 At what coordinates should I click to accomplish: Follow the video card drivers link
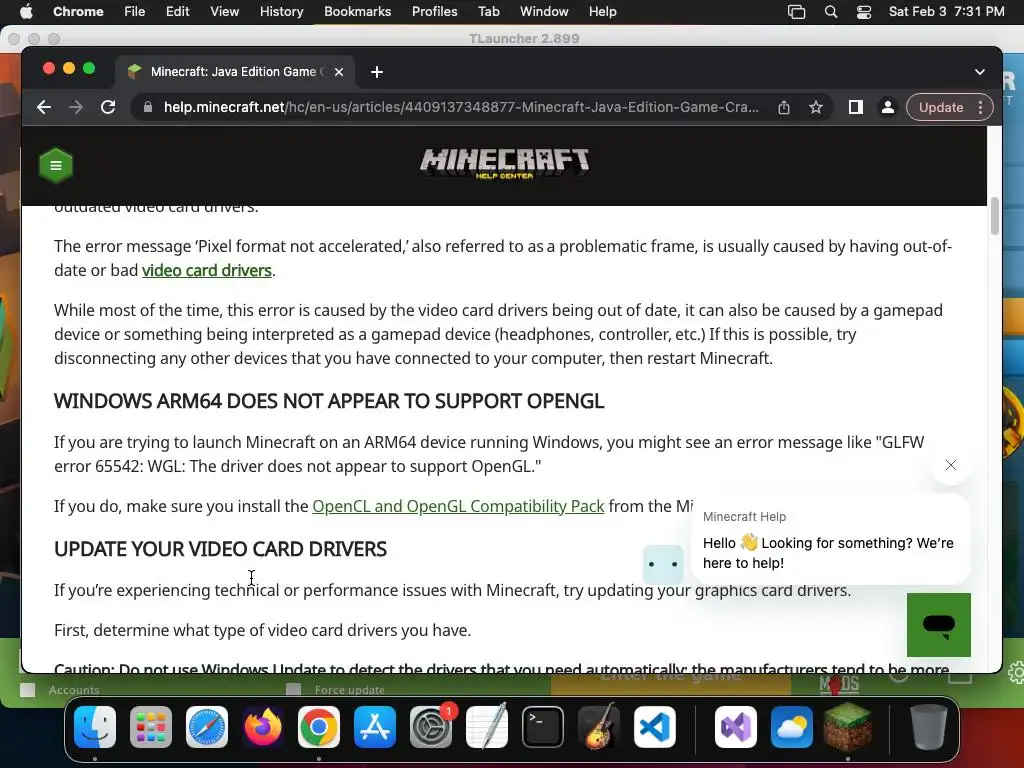coord(206,270)
